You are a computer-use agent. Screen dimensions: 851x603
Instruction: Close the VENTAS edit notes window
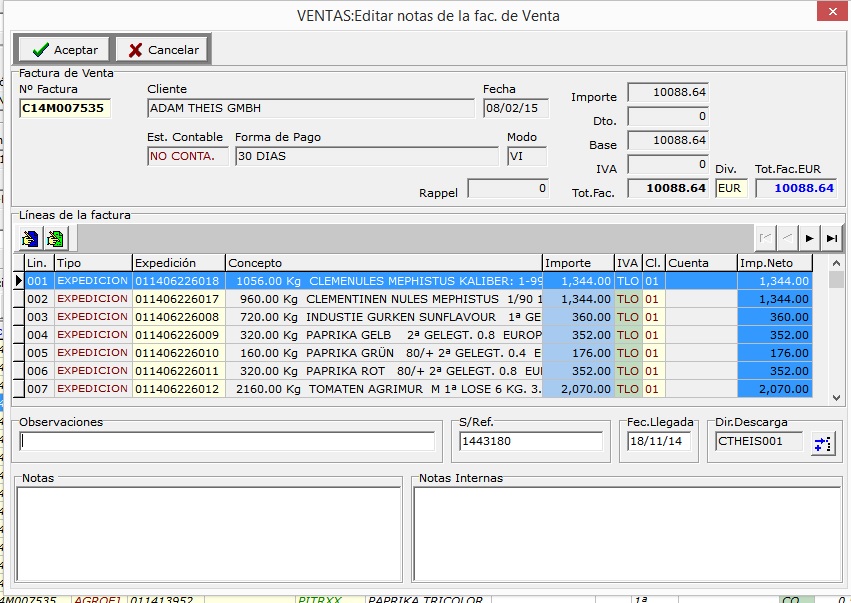coord(828,12)
